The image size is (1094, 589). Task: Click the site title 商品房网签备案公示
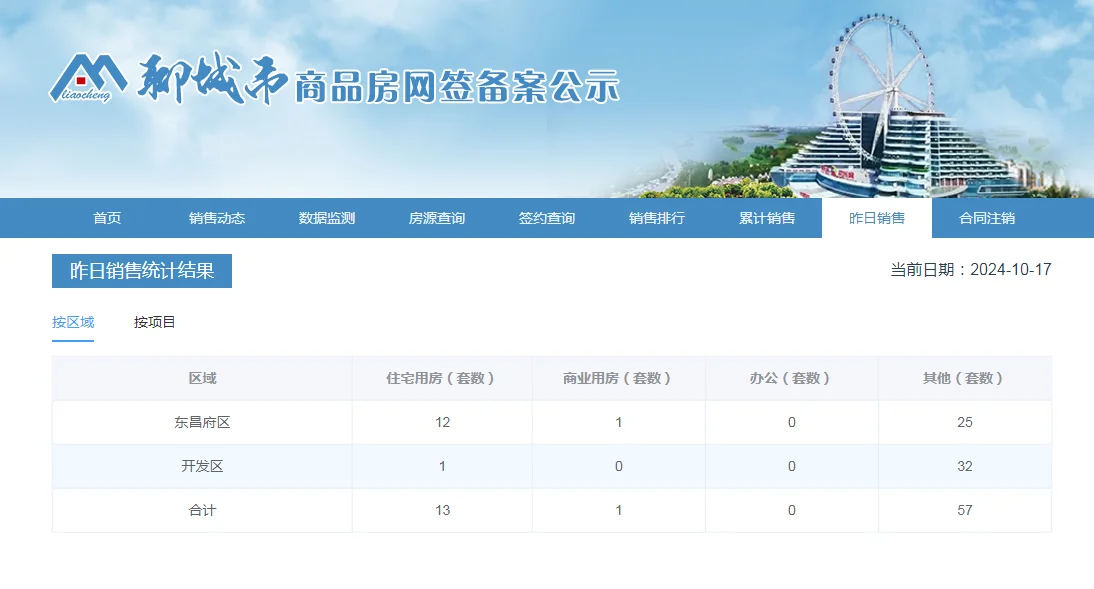(x=457, y=88)
